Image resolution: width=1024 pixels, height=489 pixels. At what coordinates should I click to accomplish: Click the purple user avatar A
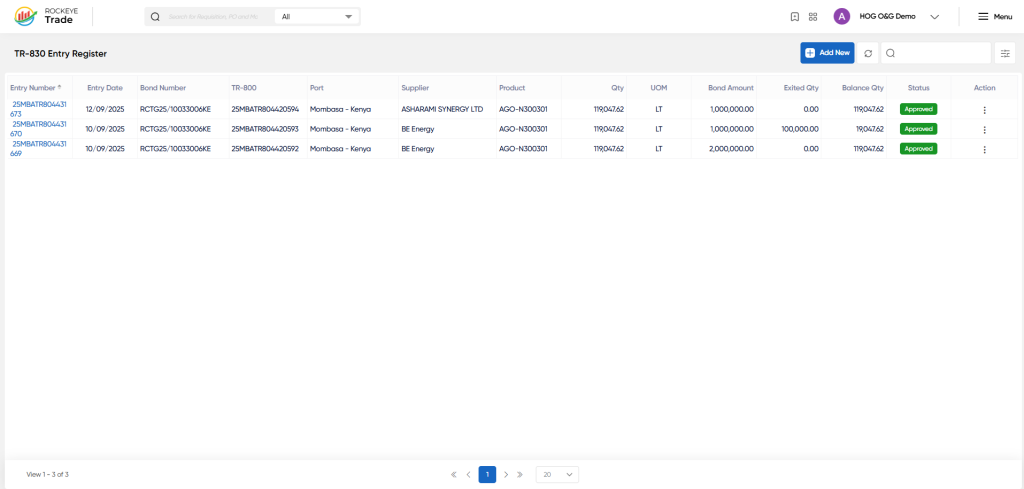click(x=842, y=17)
